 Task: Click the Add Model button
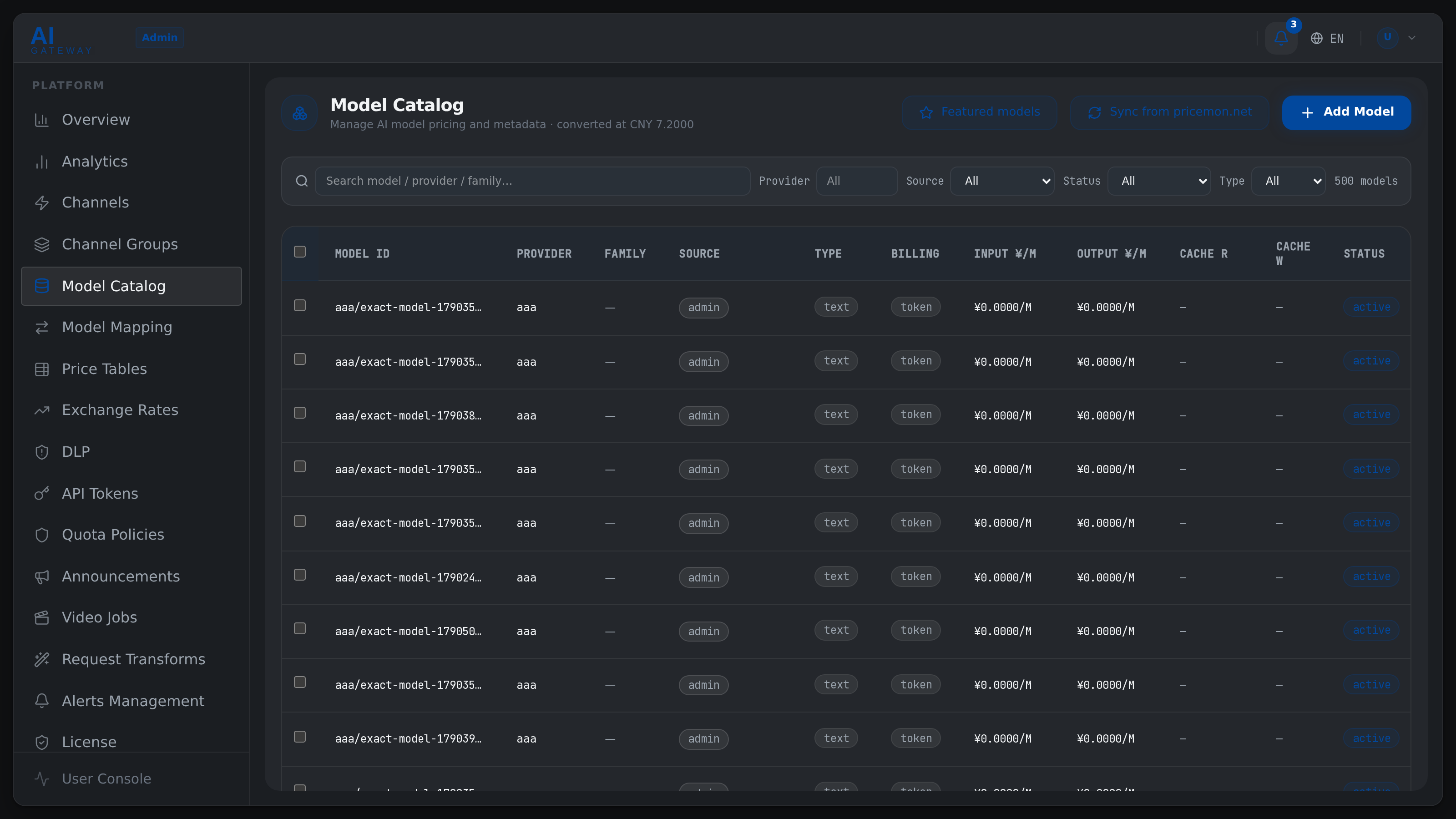pos(1346,112)
